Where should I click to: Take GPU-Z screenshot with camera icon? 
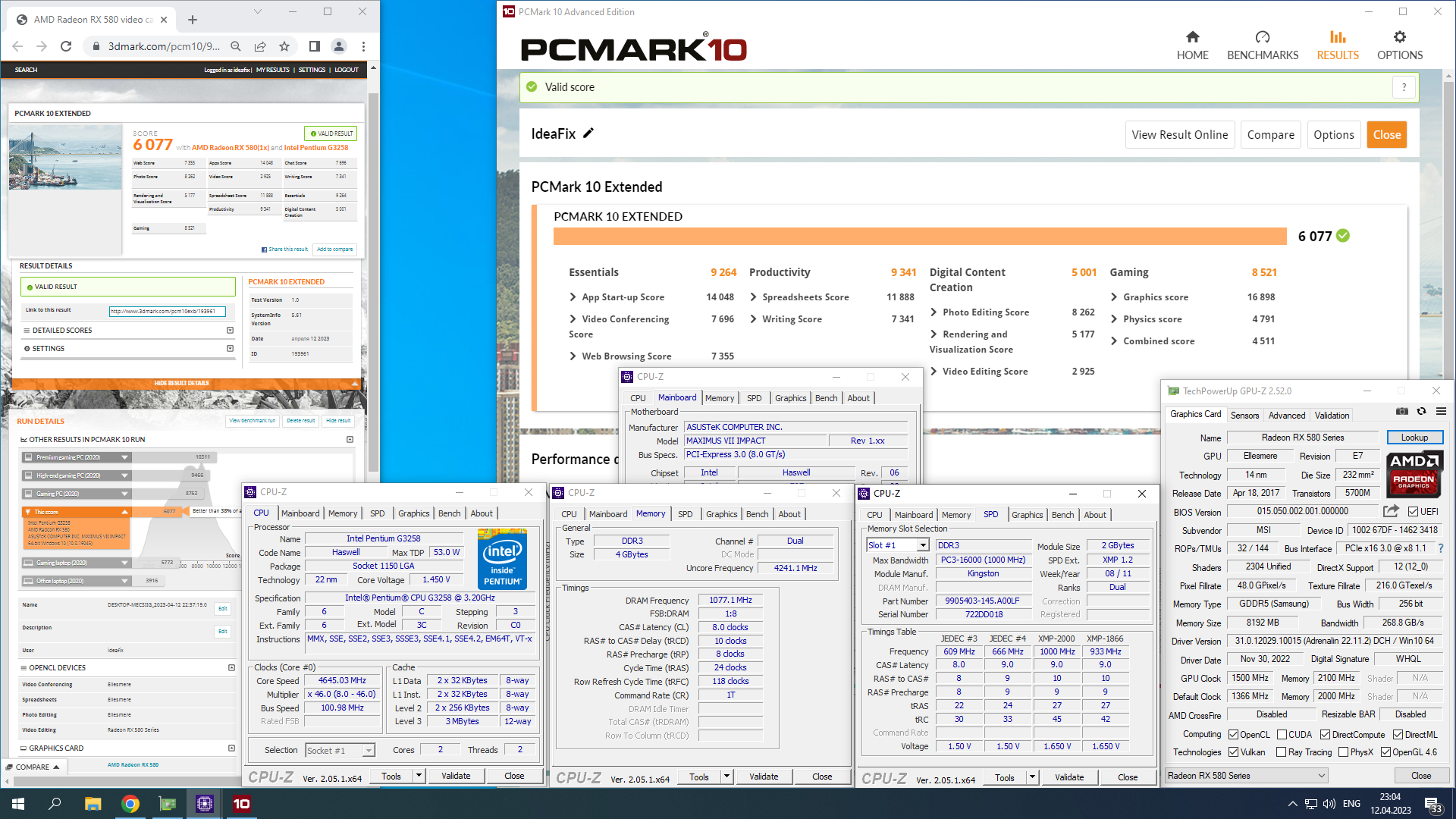pos(1402,411)
